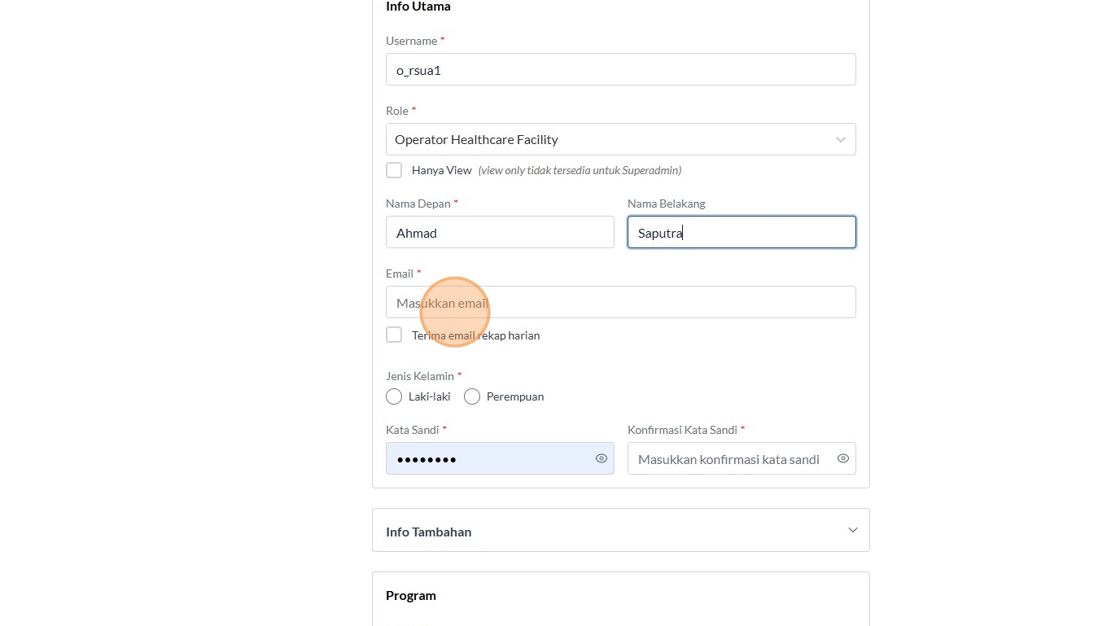Click the Info Utama heading
Viewport: 1120px width, 626px height.
418,7
